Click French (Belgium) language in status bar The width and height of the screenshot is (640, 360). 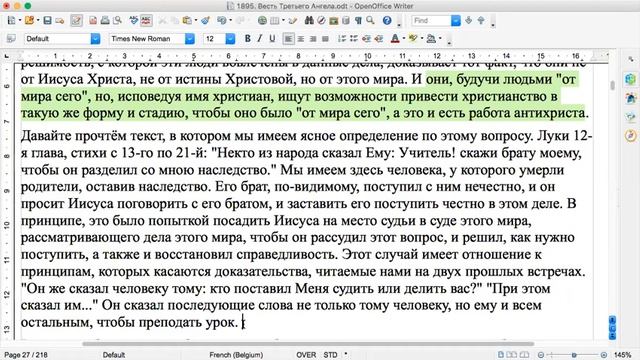coord(236,355)
